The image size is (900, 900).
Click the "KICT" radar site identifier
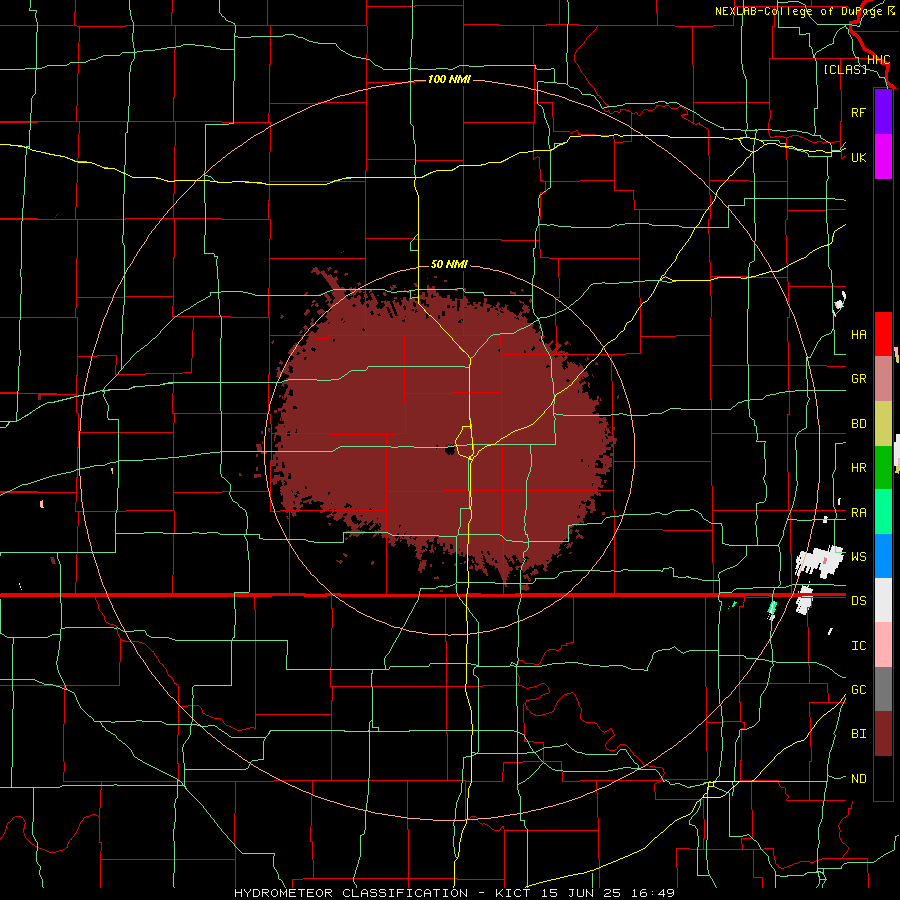511,893
